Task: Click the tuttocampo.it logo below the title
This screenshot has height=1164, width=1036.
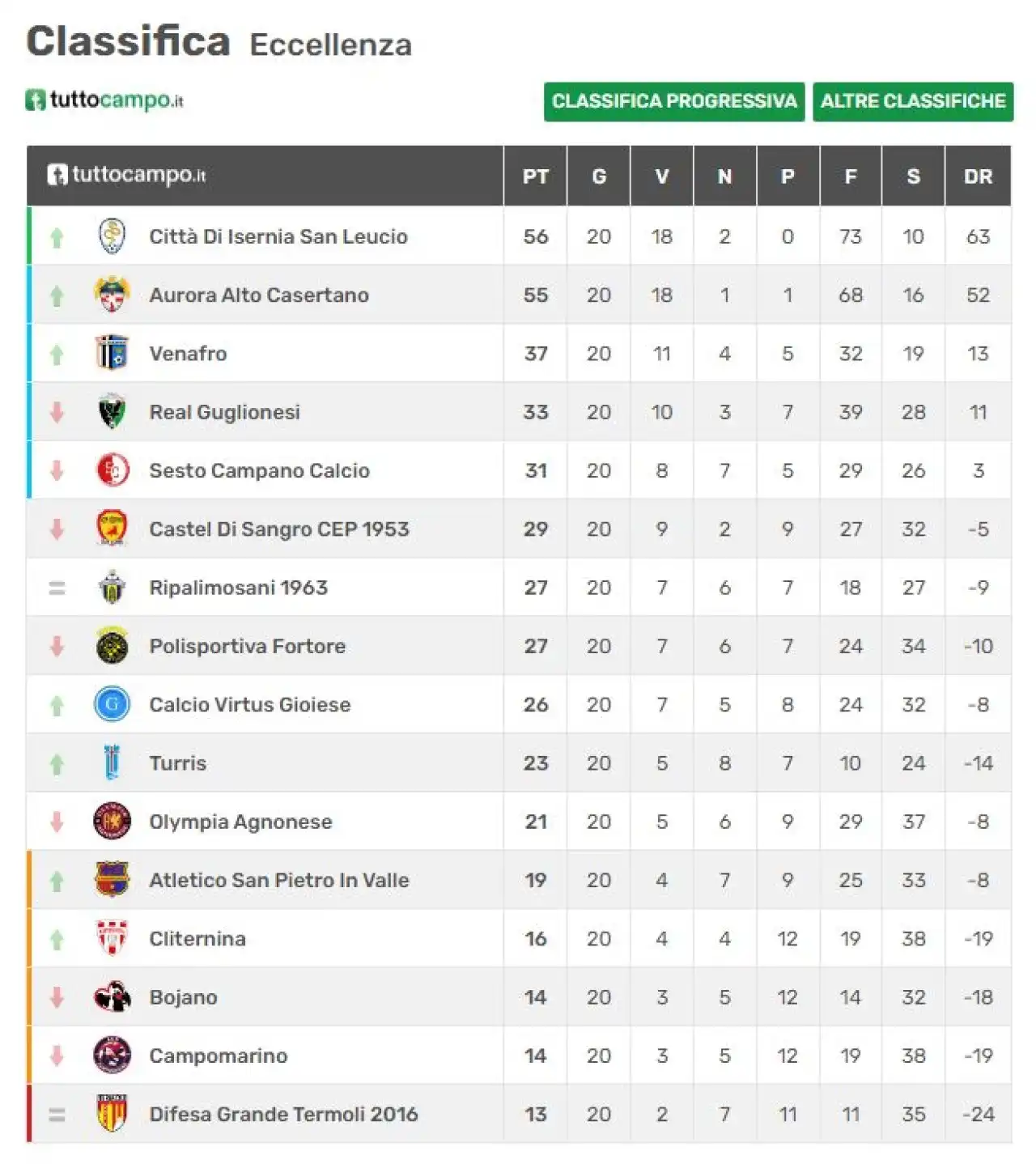Action: [104, 100]
